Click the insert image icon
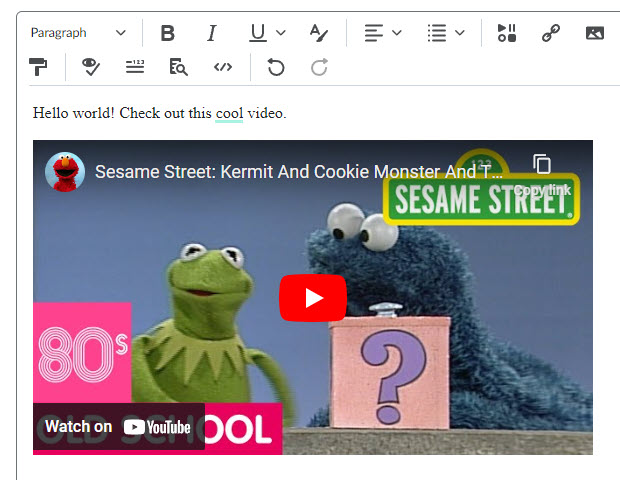Image resolution: width=620 pixels, height=480 pixels. pos(595,33)
